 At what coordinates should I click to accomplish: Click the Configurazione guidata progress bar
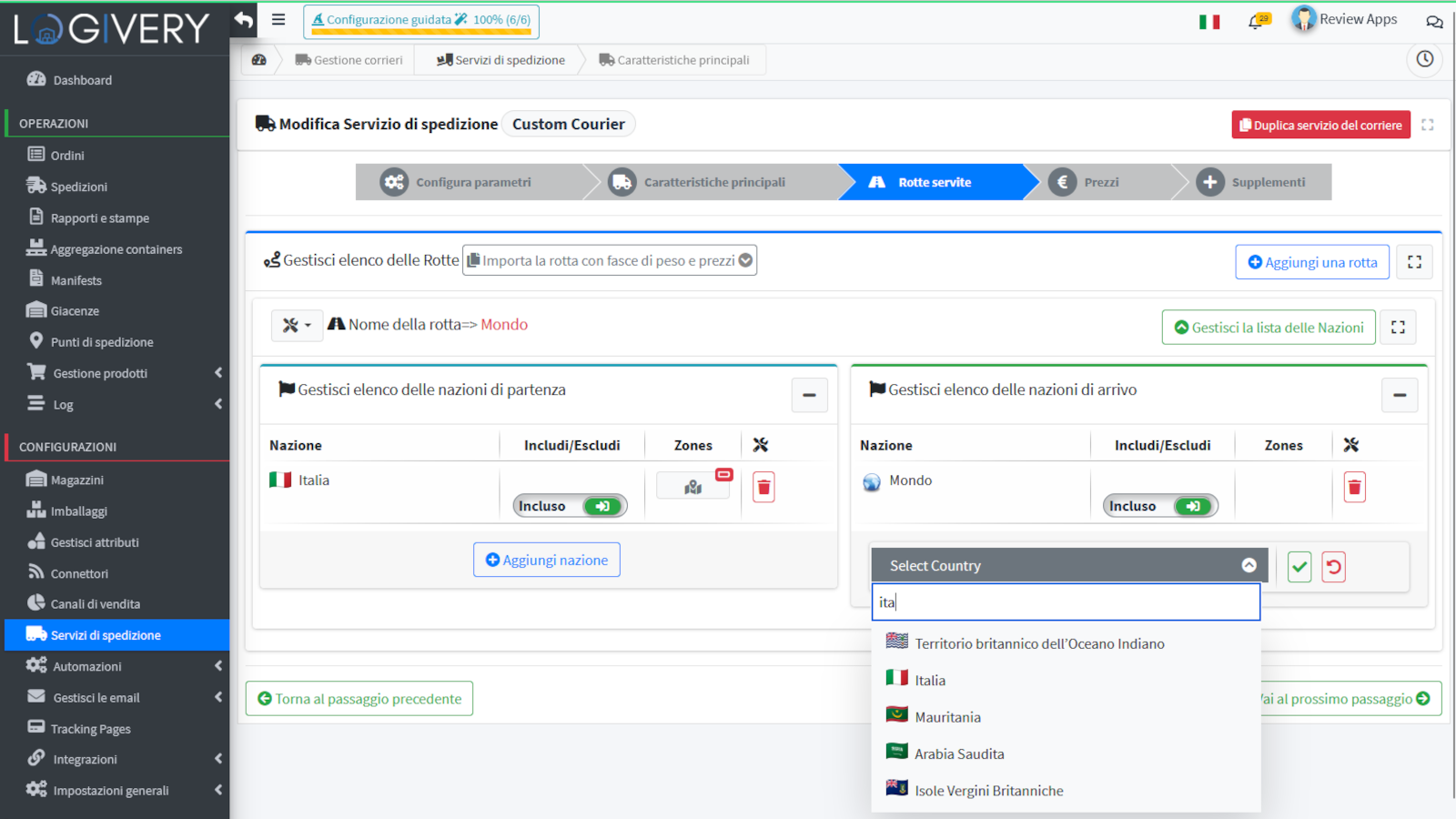(x=421, y=22)
